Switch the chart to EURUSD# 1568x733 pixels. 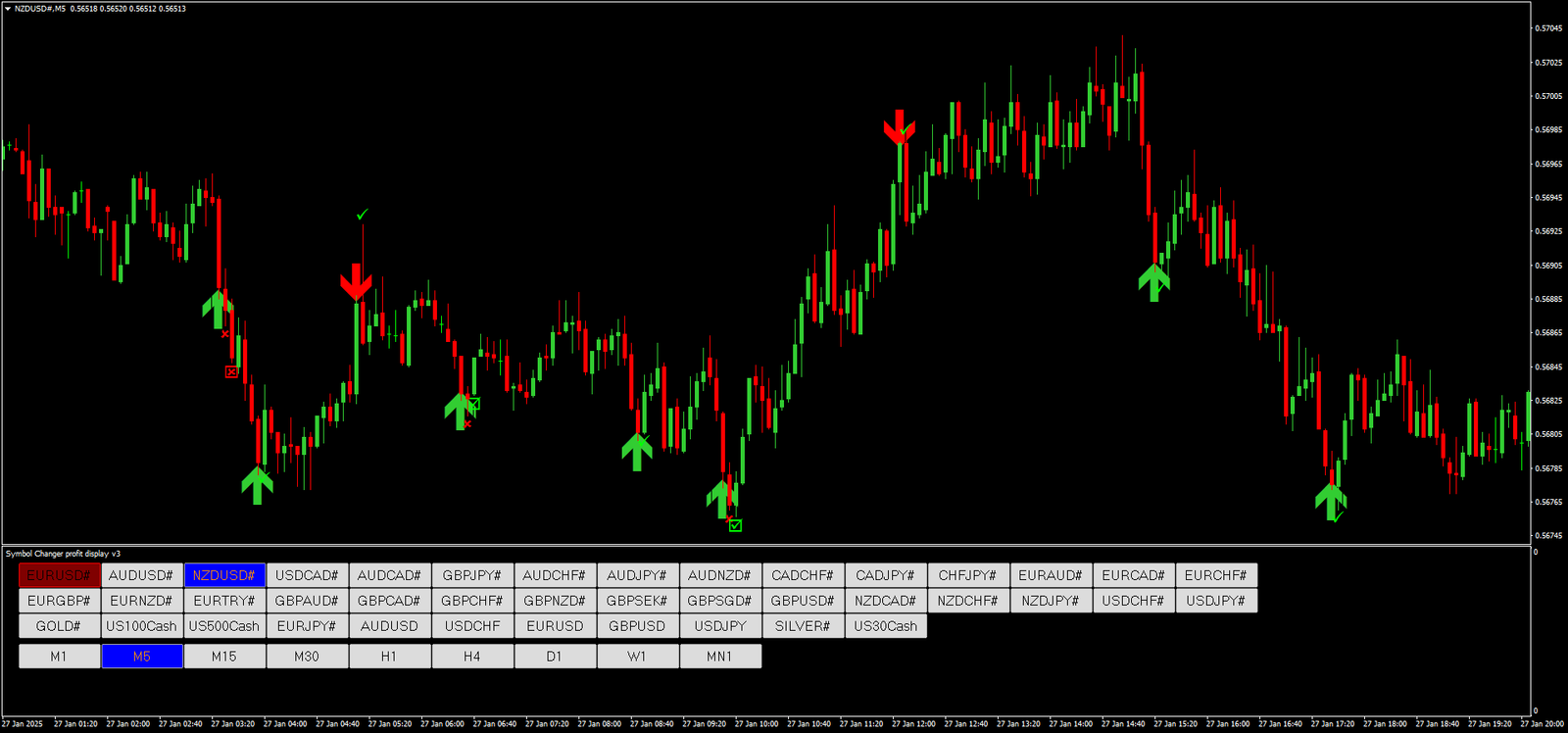[x=59, y=575]
